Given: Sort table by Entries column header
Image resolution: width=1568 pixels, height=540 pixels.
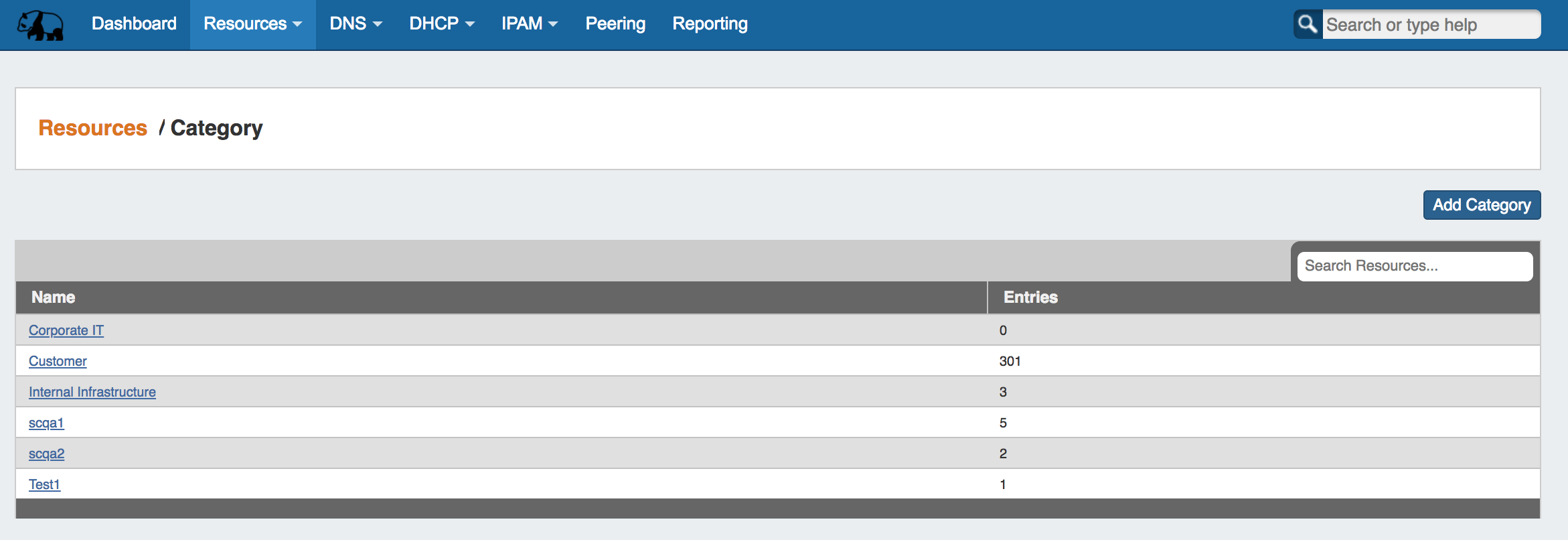Looking at the screenshot, I should (x=1030, y=297).
